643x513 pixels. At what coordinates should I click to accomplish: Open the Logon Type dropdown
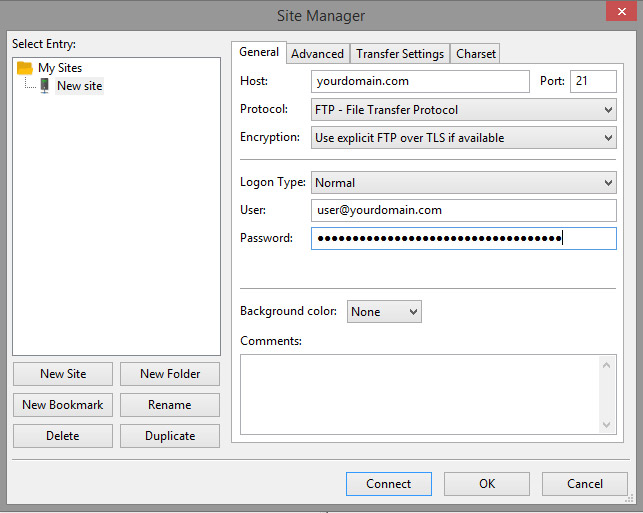click(x=464, y=183)
